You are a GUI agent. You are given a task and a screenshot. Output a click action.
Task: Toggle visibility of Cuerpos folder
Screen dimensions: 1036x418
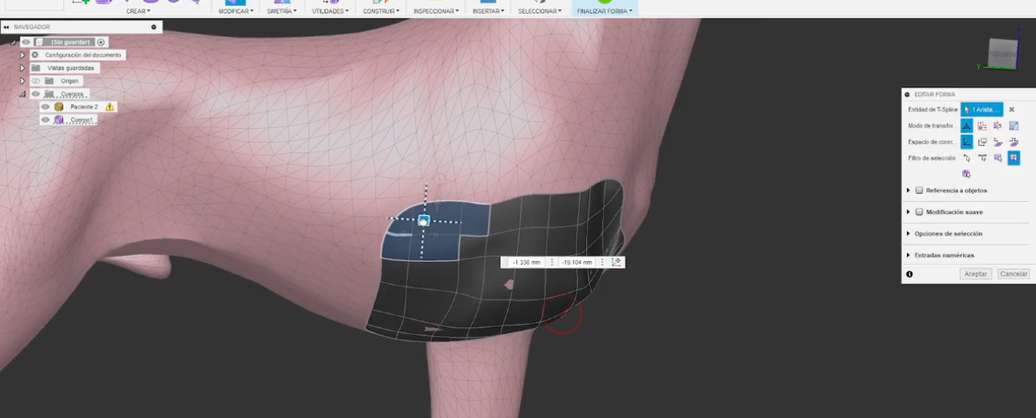36,94
